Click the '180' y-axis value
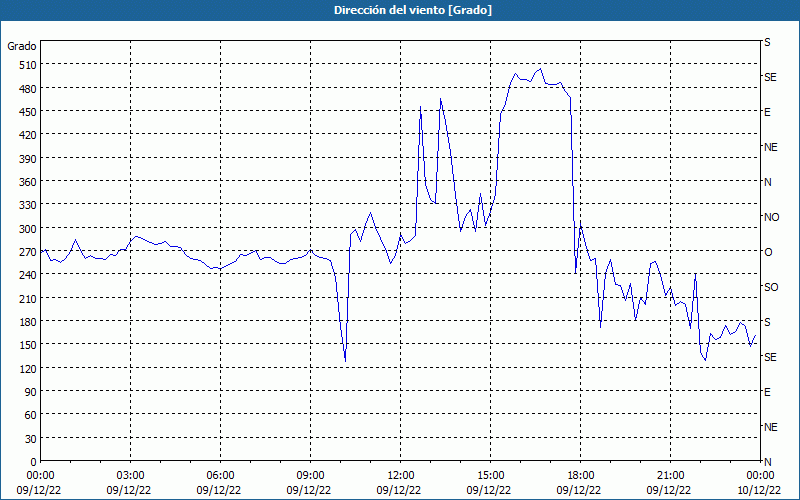Screen dimensions: 800x500 click(x=29, y=322)
